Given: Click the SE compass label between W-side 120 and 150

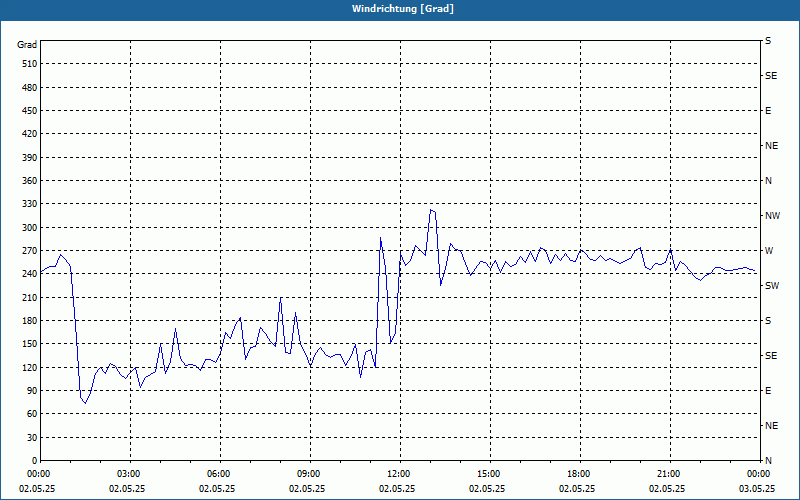Looking at the screenshot, I should coord(771,356).
